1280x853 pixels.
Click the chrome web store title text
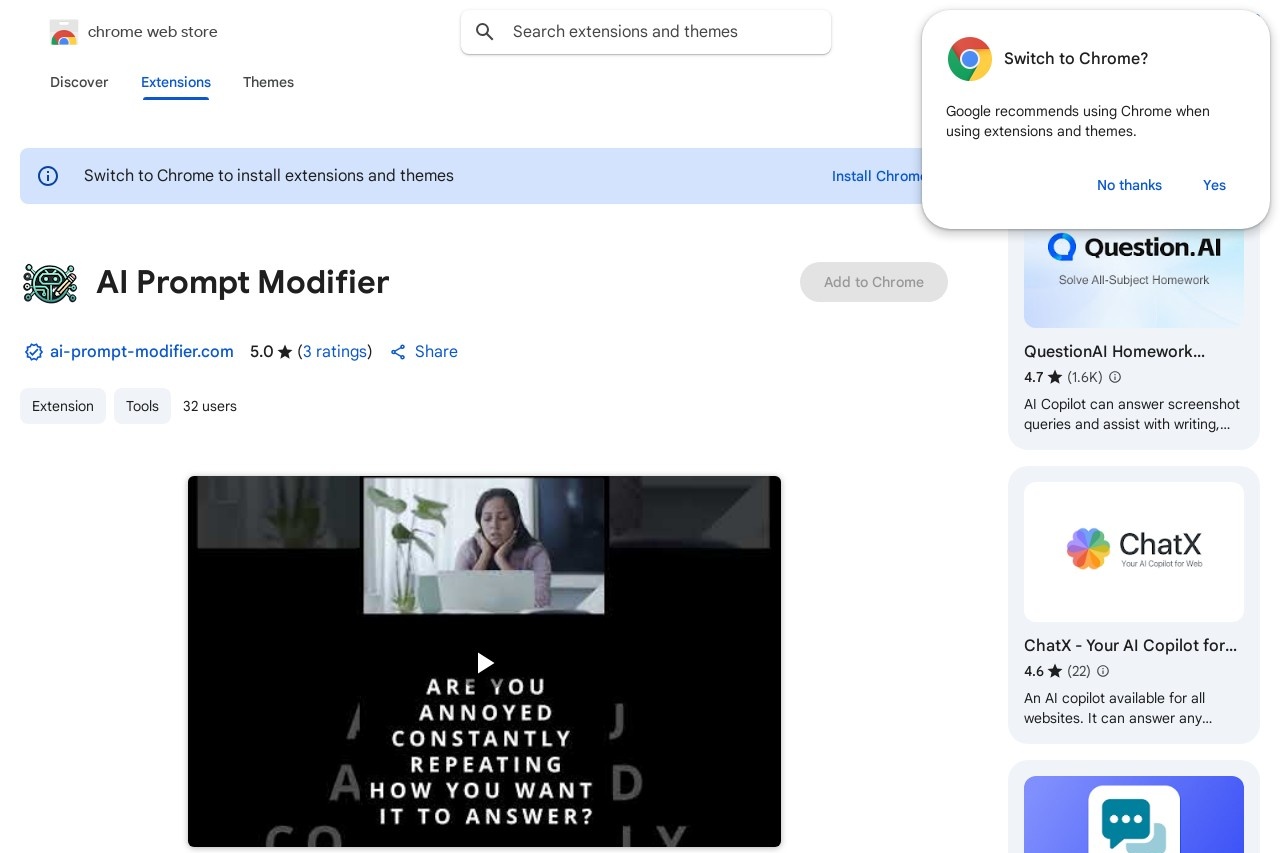click(153, 32)
